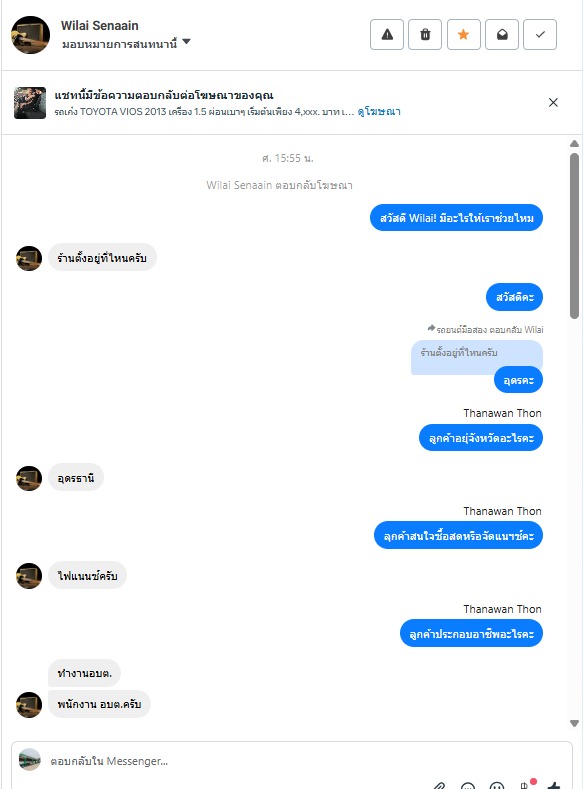Image resolution: width=583 pixels, height=789 pixels.
Task: Close the ad reply notification banner
Action: pyautogui.click(x=553, y=102)
